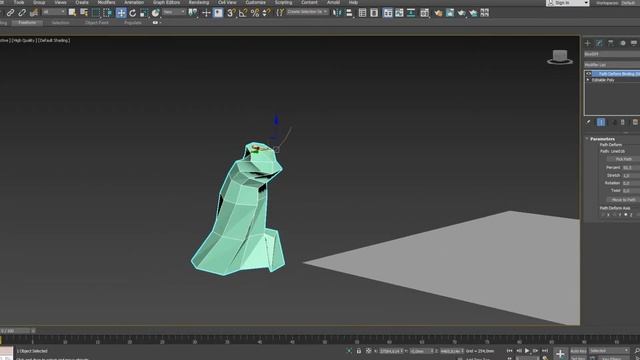640x360 pixels.
Task: Select the Z Path Deform Axis radio
Action: [626, 215]
